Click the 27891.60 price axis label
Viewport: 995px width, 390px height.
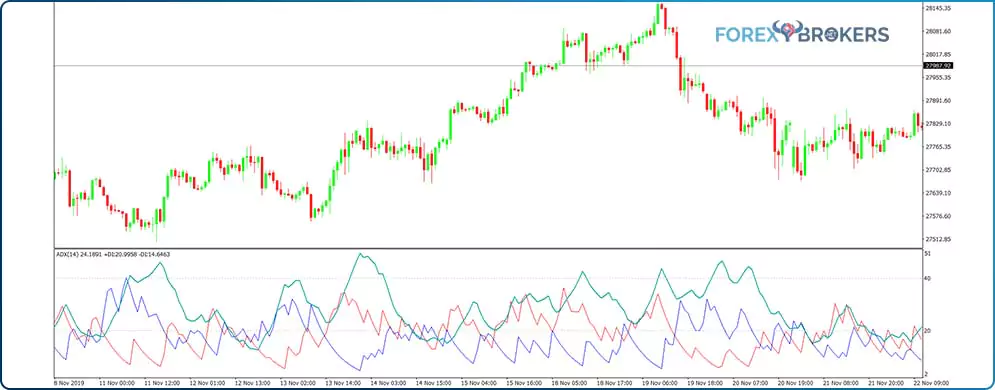pyautogui.click(x=939, y=100)
